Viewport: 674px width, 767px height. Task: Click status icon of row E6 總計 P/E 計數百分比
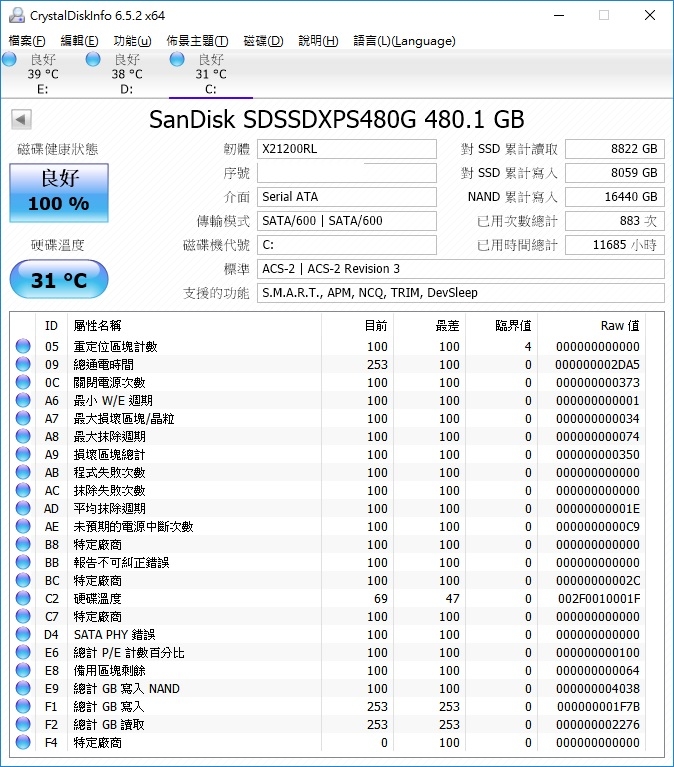pyautogui.click(x=23, y=653)
